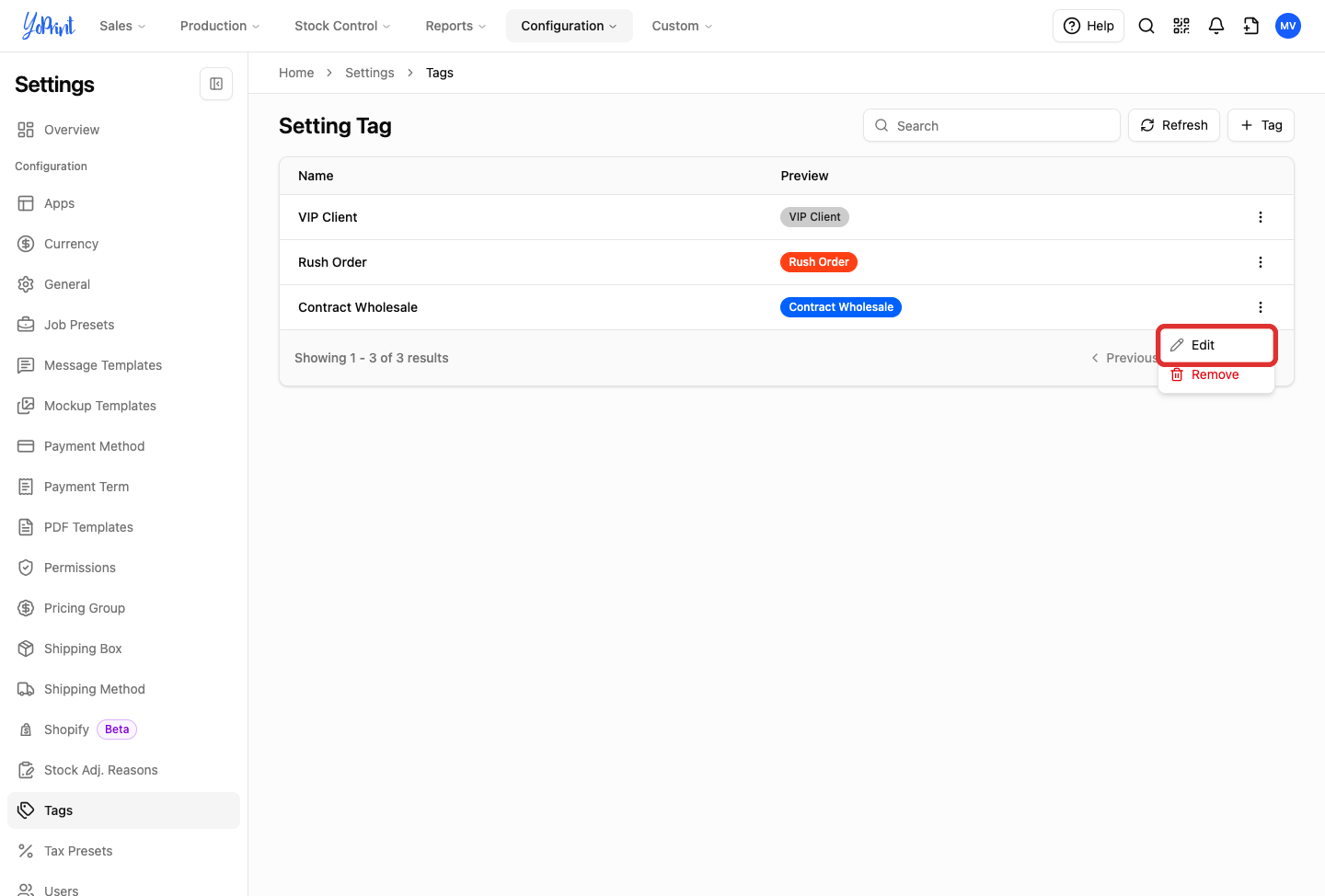The height and width of the screenshot is (896, 1325).
Task: Open the notifications bell
Action: pos(1216,26)
